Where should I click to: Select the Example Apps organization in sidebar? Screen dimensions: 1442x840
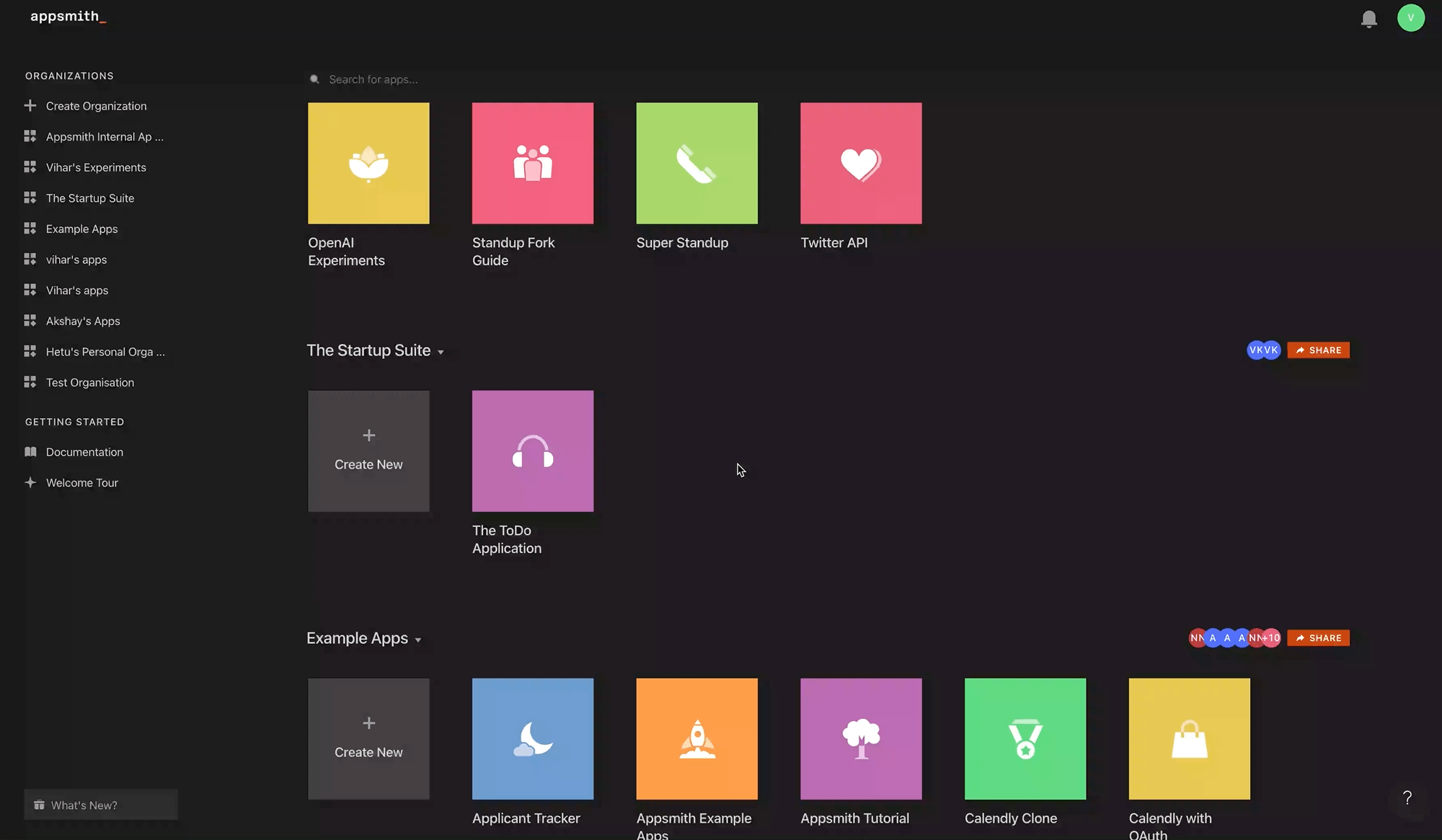[x=81, y=229]
